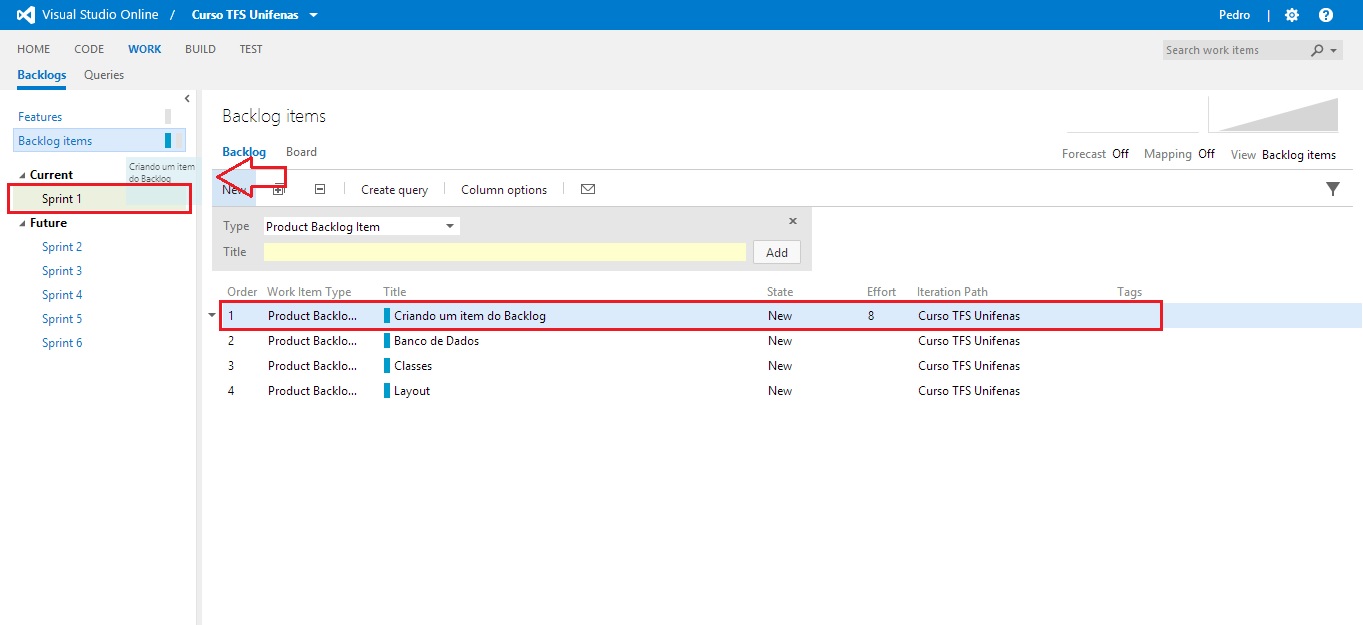This screenshot has height=625, width=1363.
Task: Focus the Search work items field
Action: [x=1235, y=50]
